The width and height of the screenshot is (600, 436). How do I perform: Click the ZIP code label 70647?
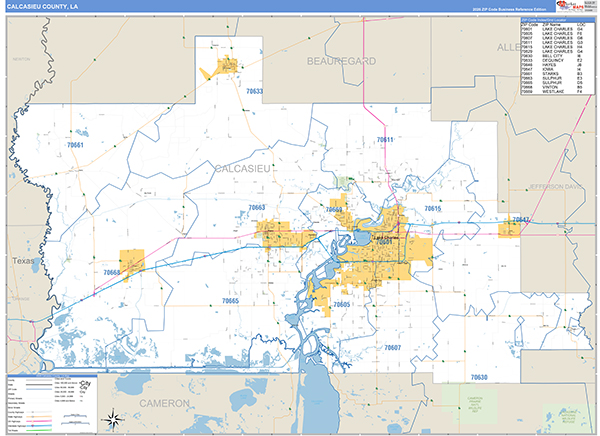[520, 219]
